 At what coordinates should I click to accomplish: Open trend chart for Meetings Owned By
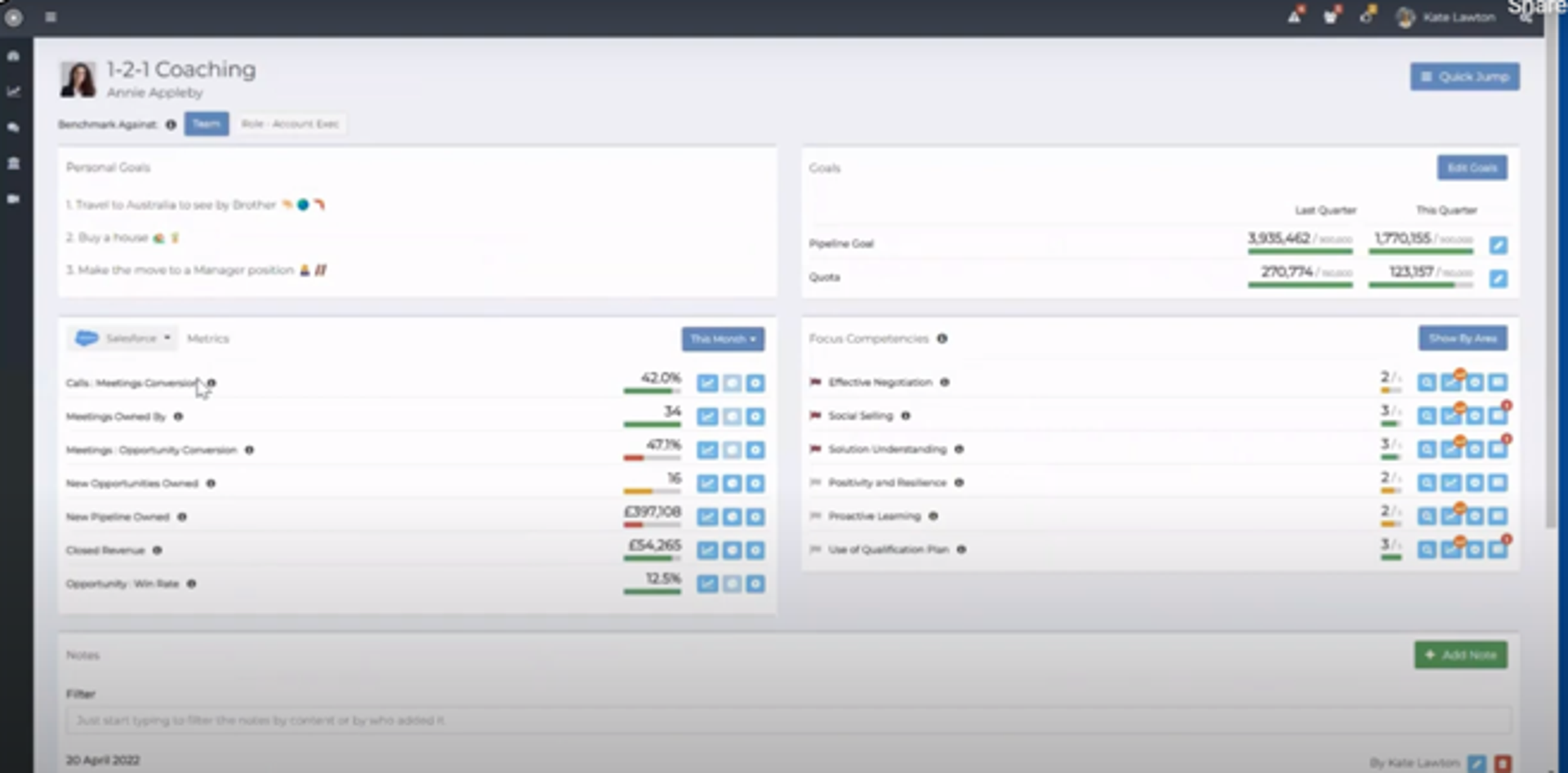[707, 416]
